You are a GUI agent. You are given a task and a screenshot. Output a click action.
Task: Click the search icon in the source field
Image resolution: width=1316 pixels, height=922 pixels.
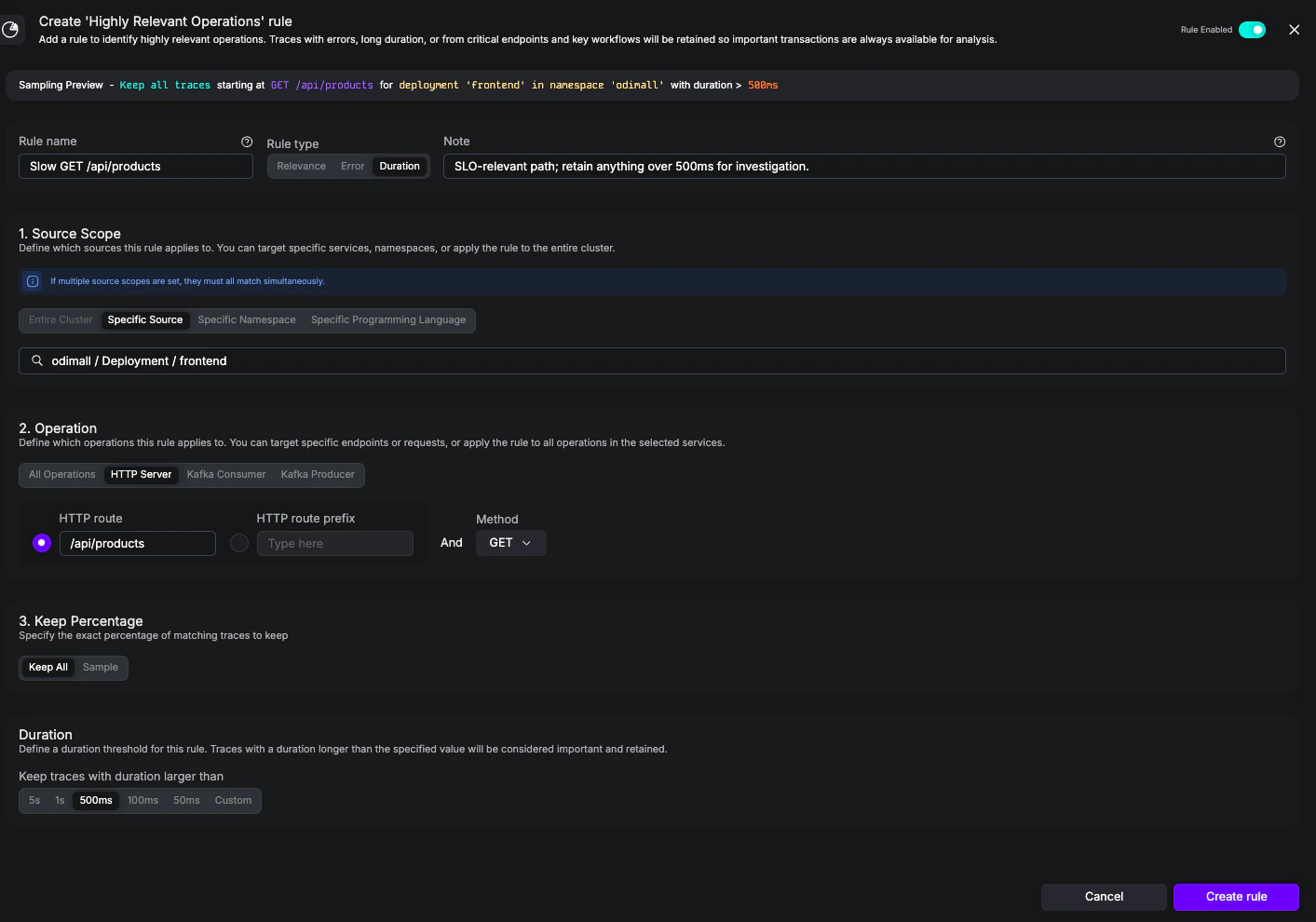(37, 360)
